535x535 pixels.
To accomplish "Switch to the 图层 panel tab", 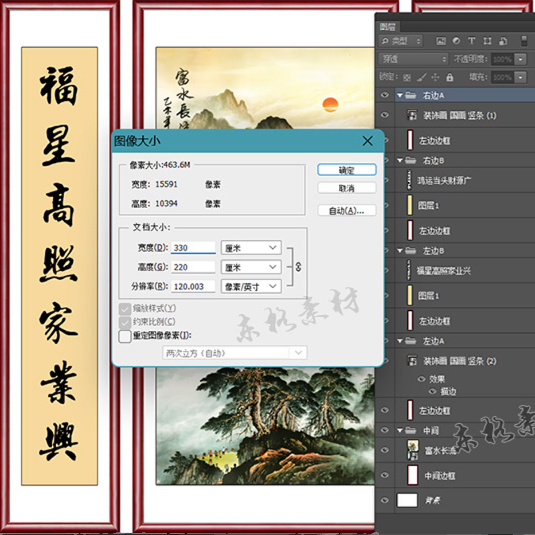I will (x=388, y=27).
